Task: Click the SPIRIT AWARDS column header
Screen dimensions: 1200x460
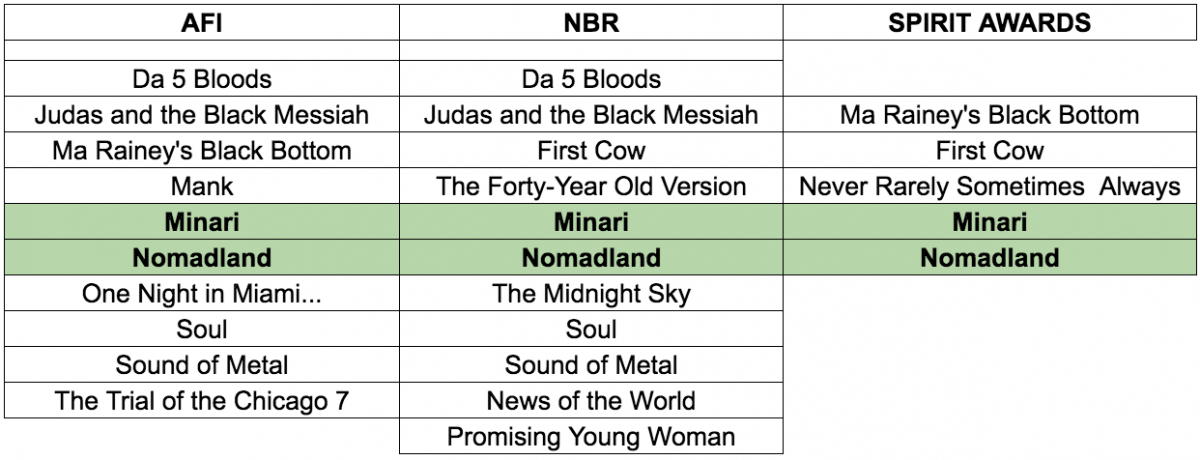Action: (990, 23)
